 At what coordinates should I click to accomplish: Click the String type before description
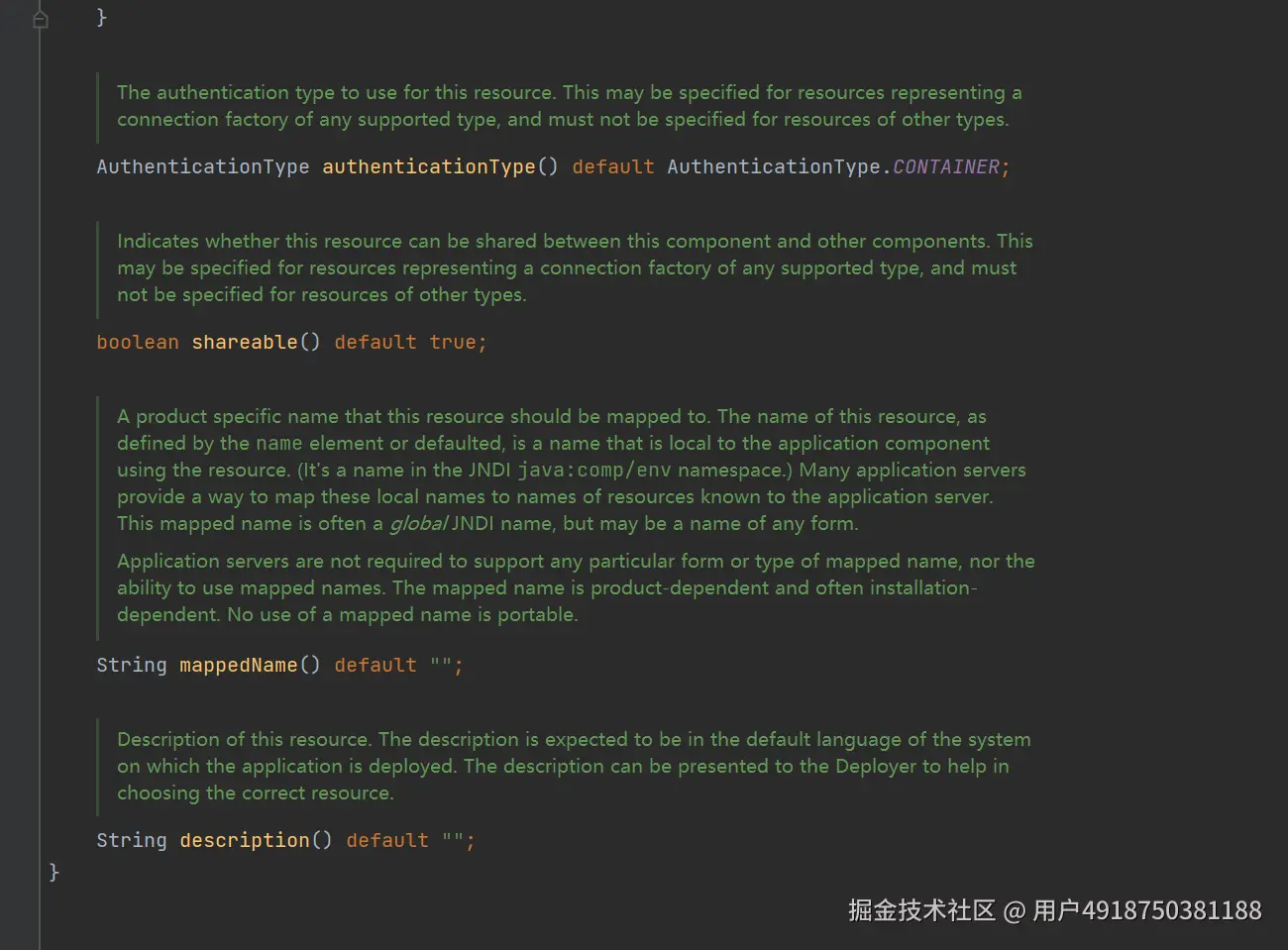pyautogui.click(x=131, y=840)
